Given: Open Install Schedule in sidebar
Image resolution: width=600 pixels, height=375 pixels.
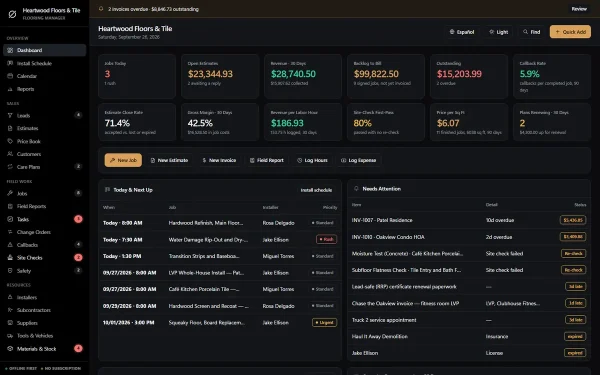Looking at the screenshot, I should click(x=44, y=63).
